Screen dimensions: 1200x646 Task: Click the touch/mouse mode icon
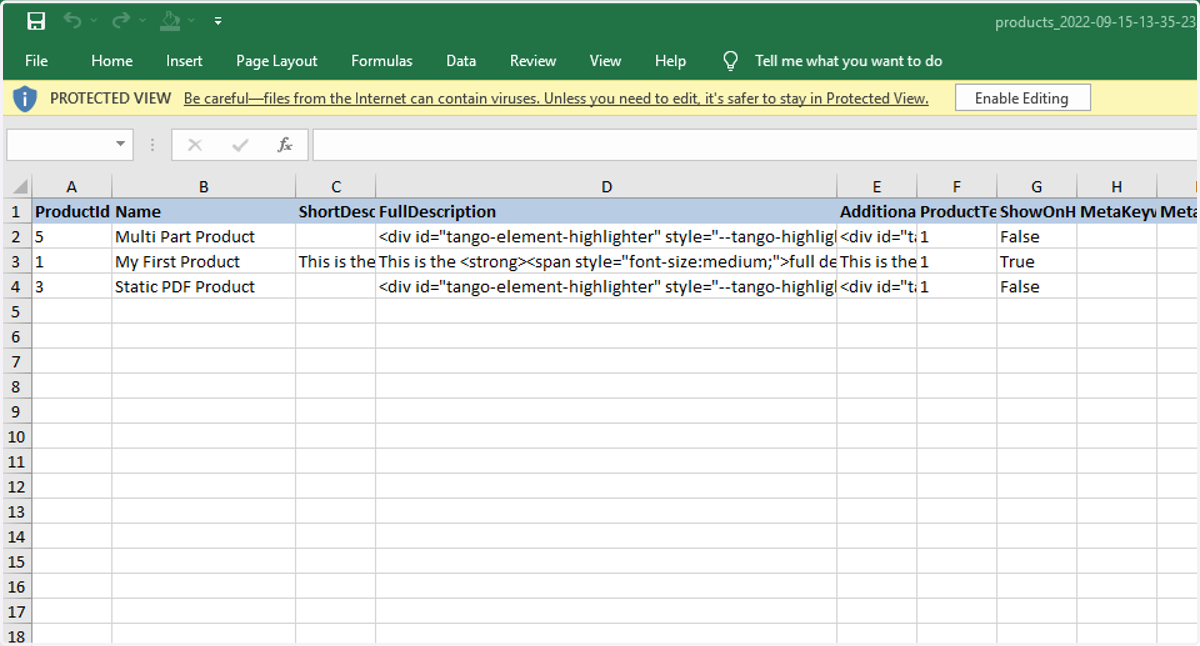171,21
